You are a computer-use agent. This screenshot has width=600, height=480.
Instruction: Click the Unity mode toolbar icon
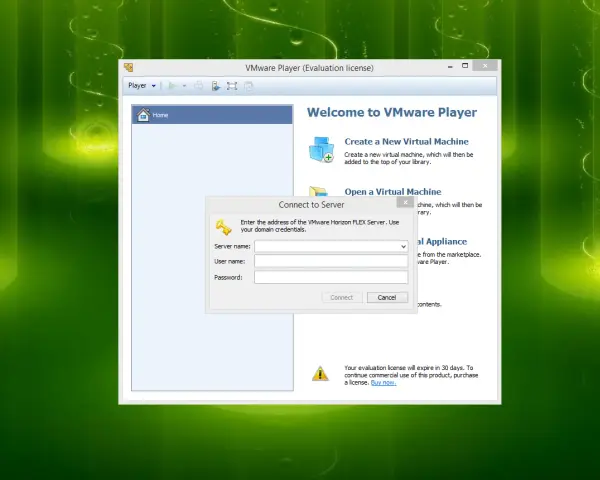[248, 86]
